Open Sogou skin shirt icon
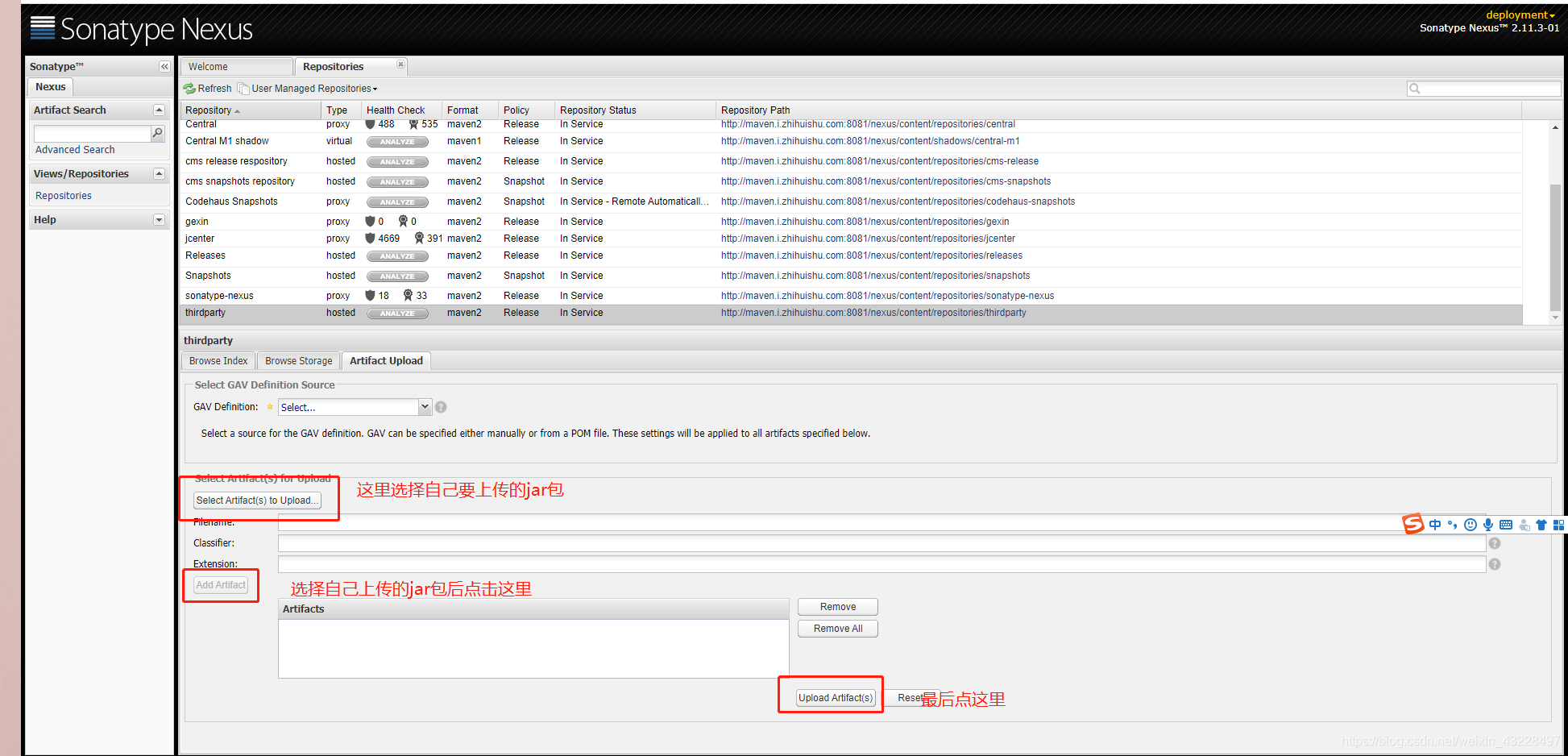1568x756 pixels. click(1541, 525)
